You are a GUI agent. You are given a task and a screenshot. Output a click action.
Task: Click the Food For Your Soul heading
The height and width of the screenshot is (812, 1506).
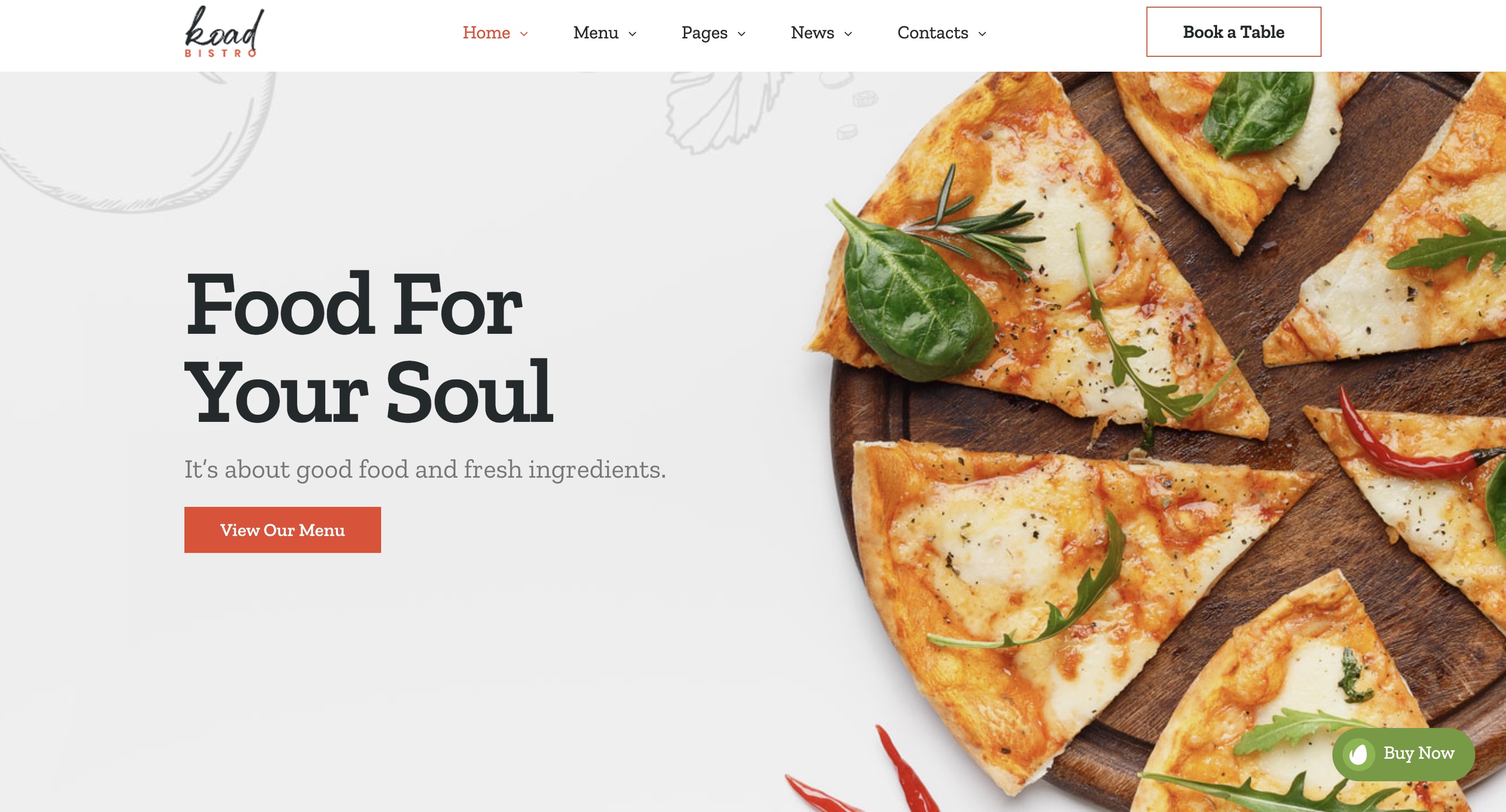point(368,348)
